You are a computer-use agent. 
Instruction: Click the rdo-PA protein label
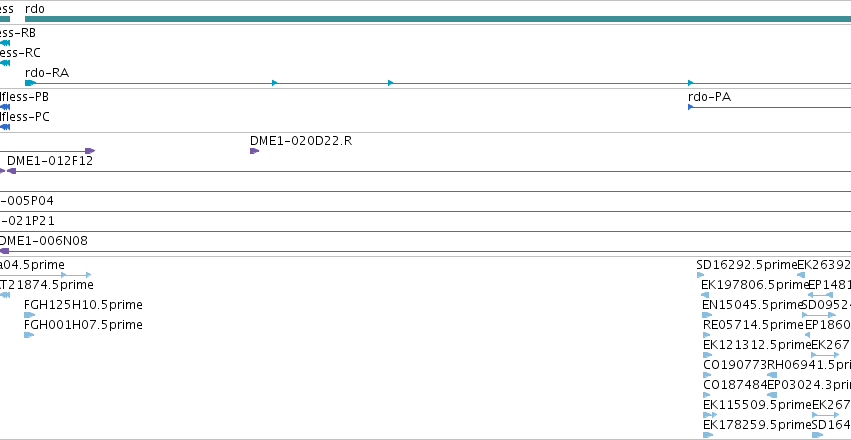pos(709,97)
